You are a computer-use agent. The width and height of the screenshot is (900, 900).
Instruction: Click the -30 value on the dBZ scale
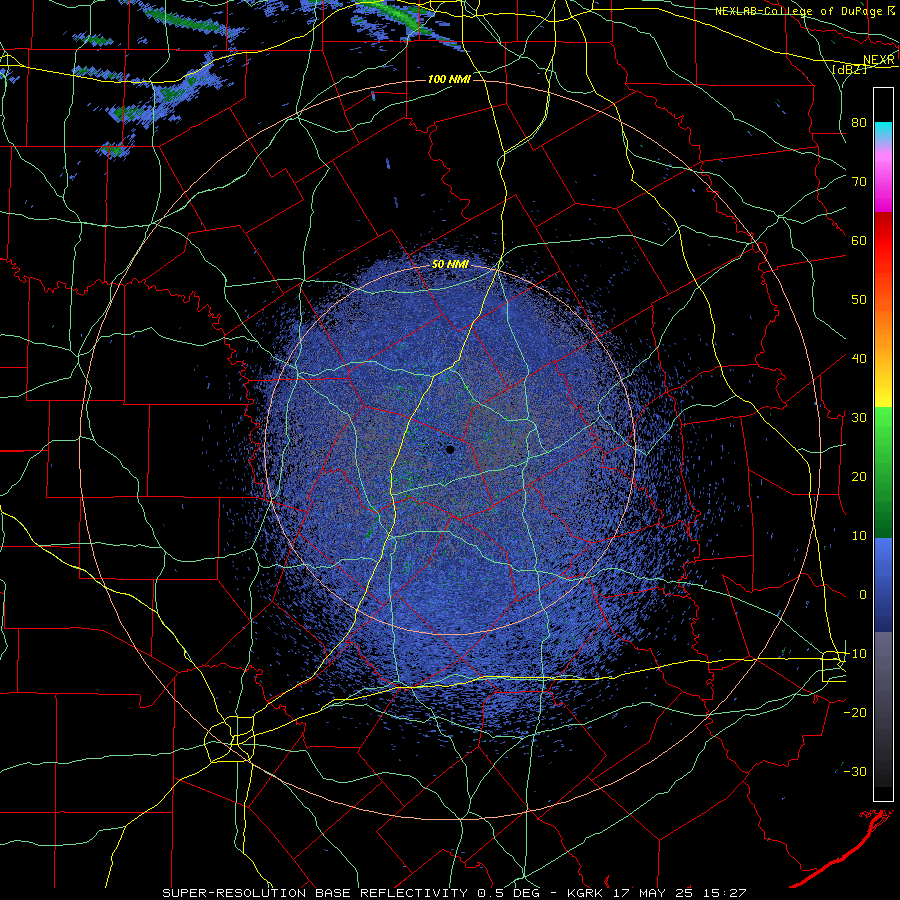tap(855, 771)
